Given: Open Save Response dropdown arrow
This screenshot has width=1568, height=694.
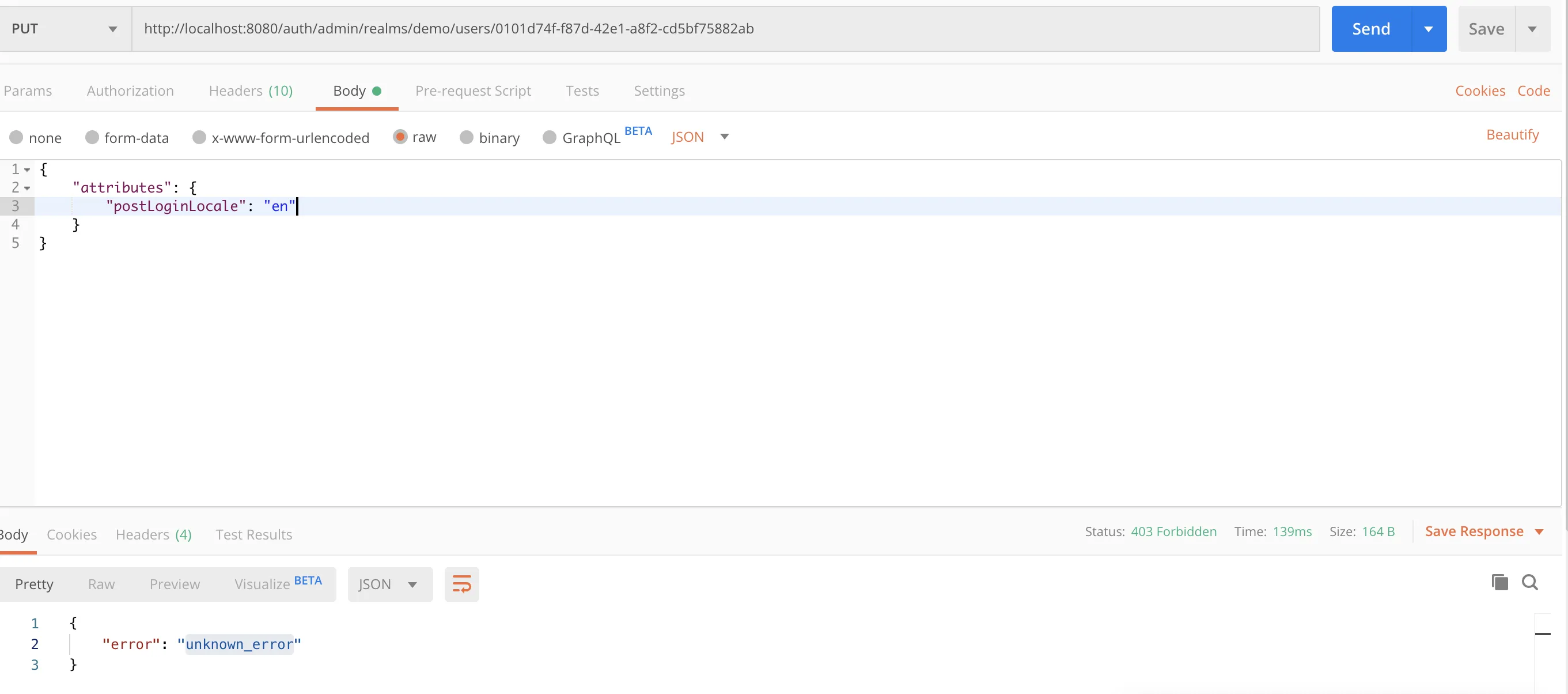Looking at the screenshot, I should [1539, 532].
